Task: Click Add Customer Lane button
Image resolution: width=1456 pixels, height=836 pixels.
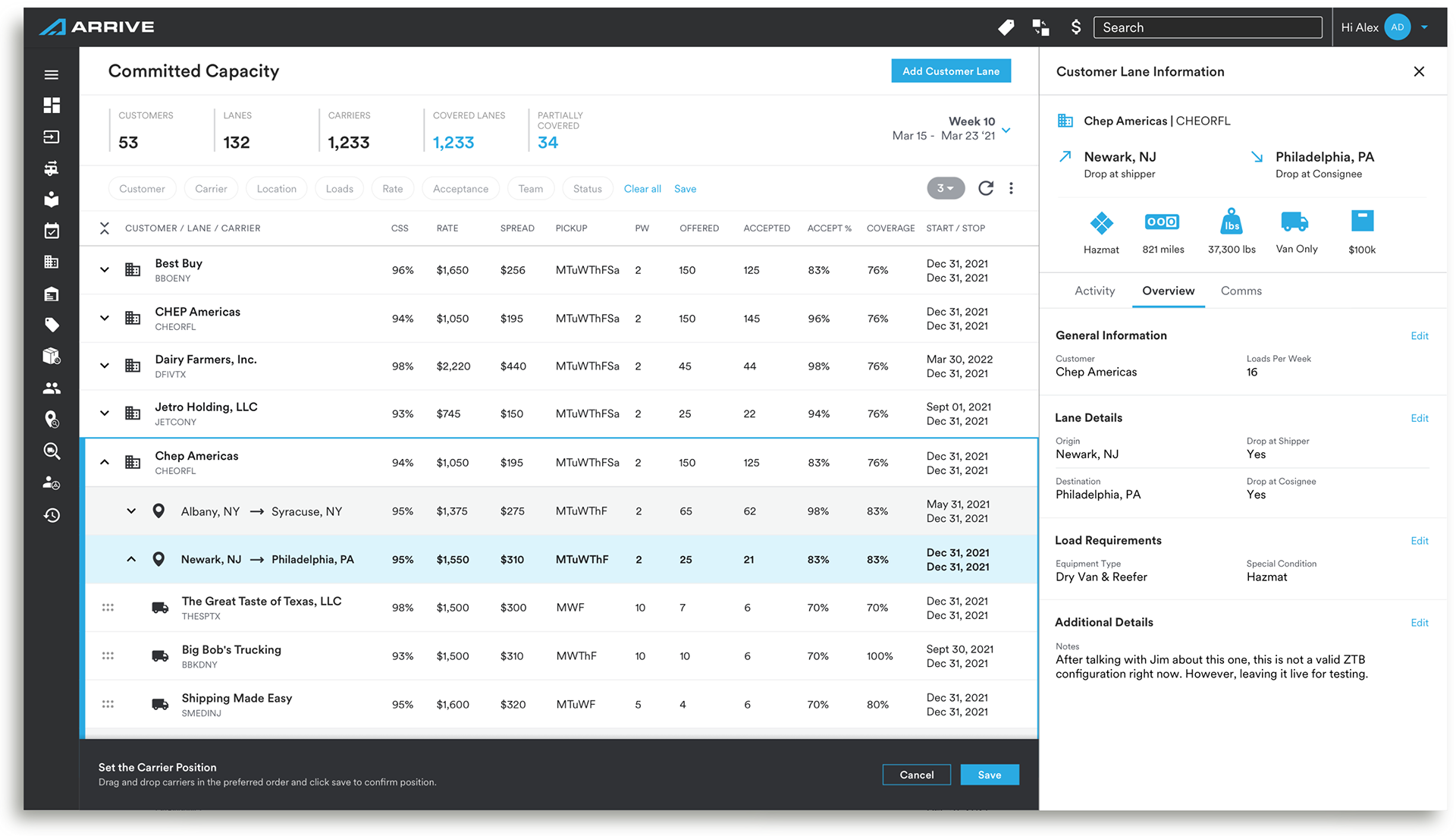Action: [951, 71]
